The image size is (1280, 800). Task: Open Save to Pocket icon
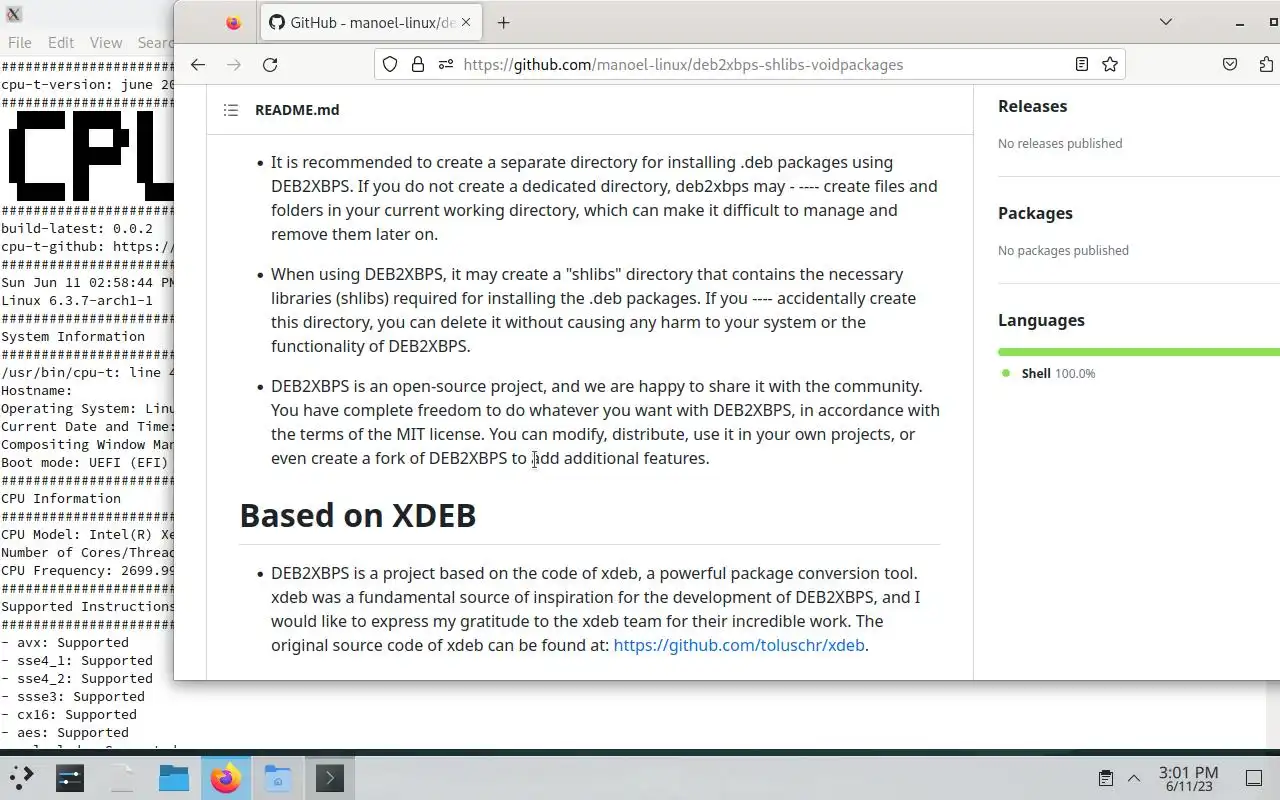point(1230,64)
